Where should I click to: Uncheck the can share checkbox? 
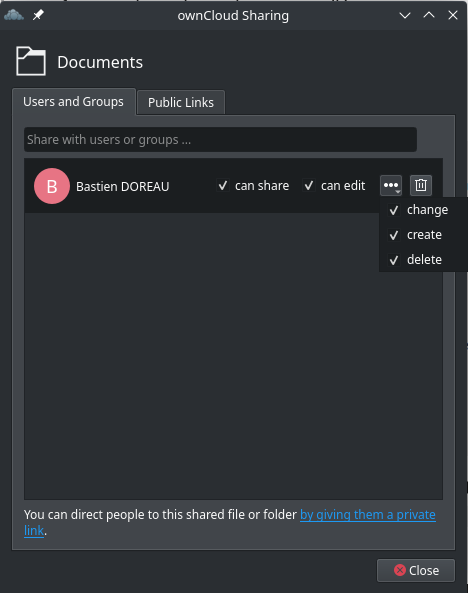(223, 185)
